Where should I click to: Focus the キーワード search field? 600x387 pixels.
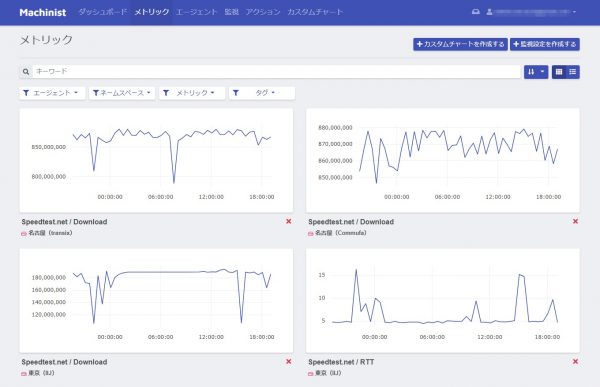pos(276,72)
